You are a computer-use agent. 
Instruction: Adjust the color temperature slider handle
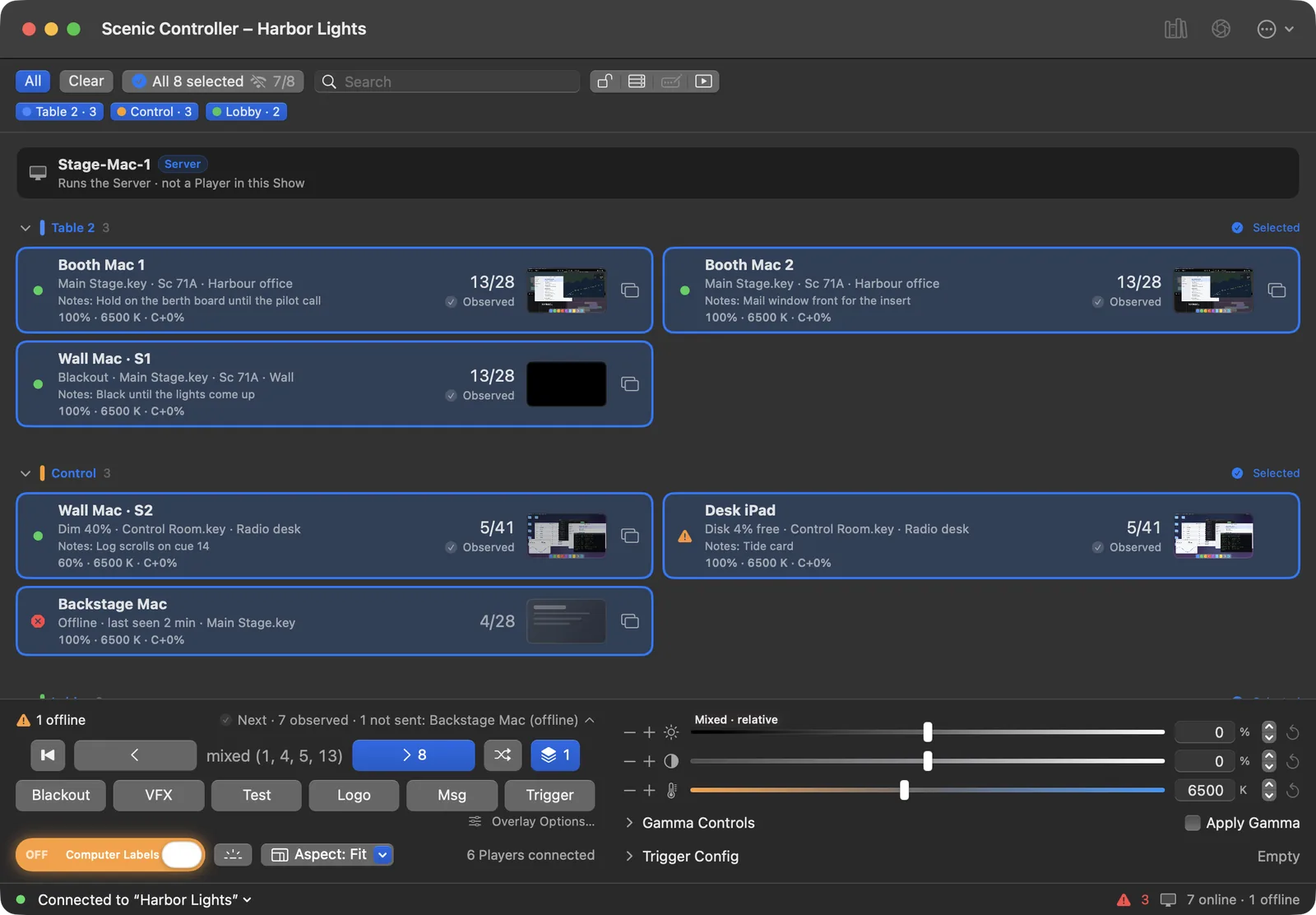point(904,791)
